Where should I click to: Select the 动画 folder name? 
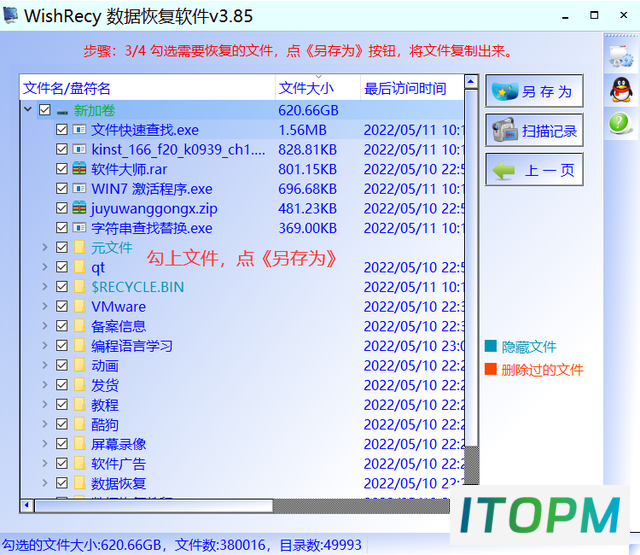click(x=104, y=366)
